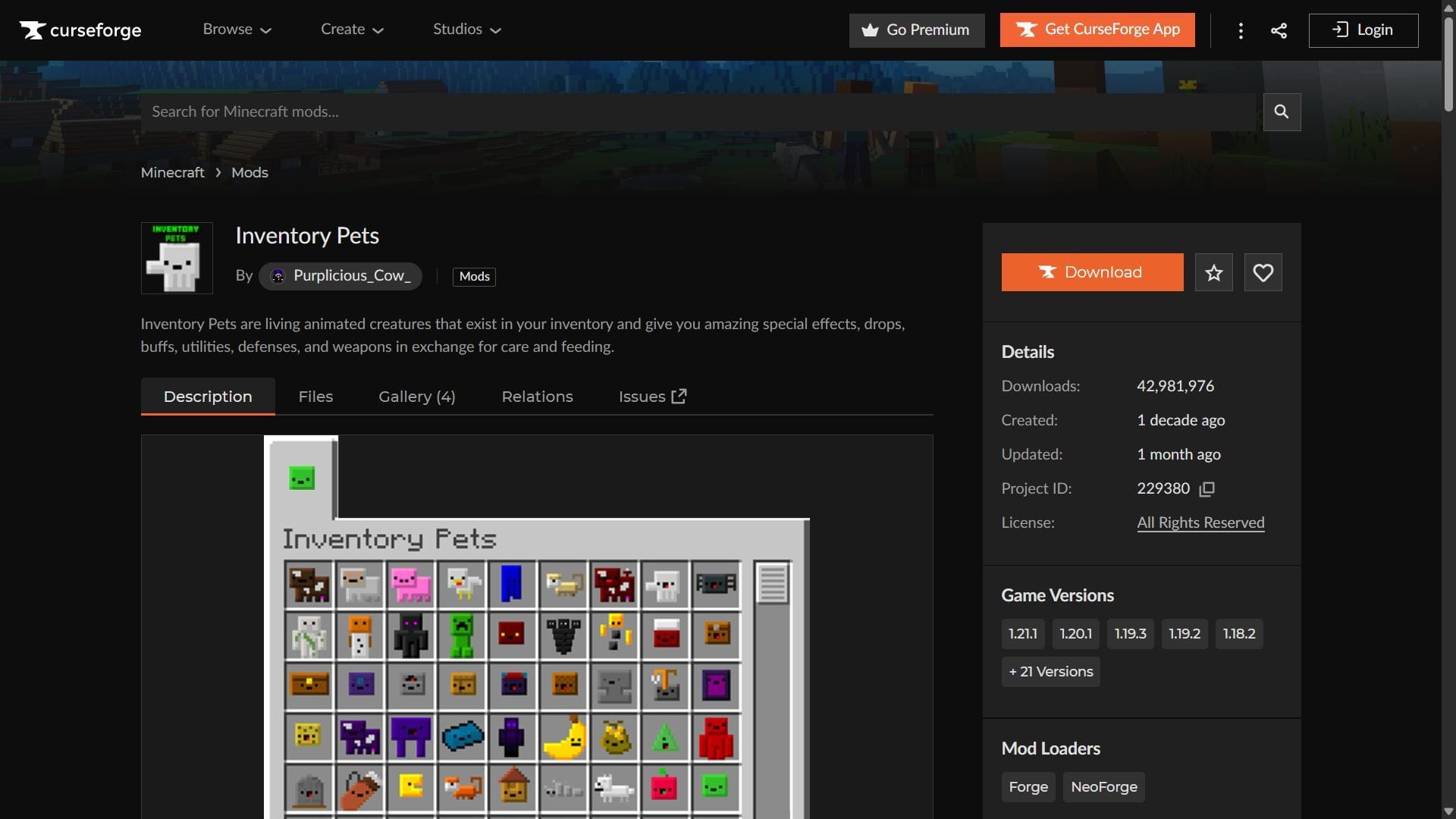Expand the Browse menu
Viewport: 1456px width, 819px height.
[236, 30]
